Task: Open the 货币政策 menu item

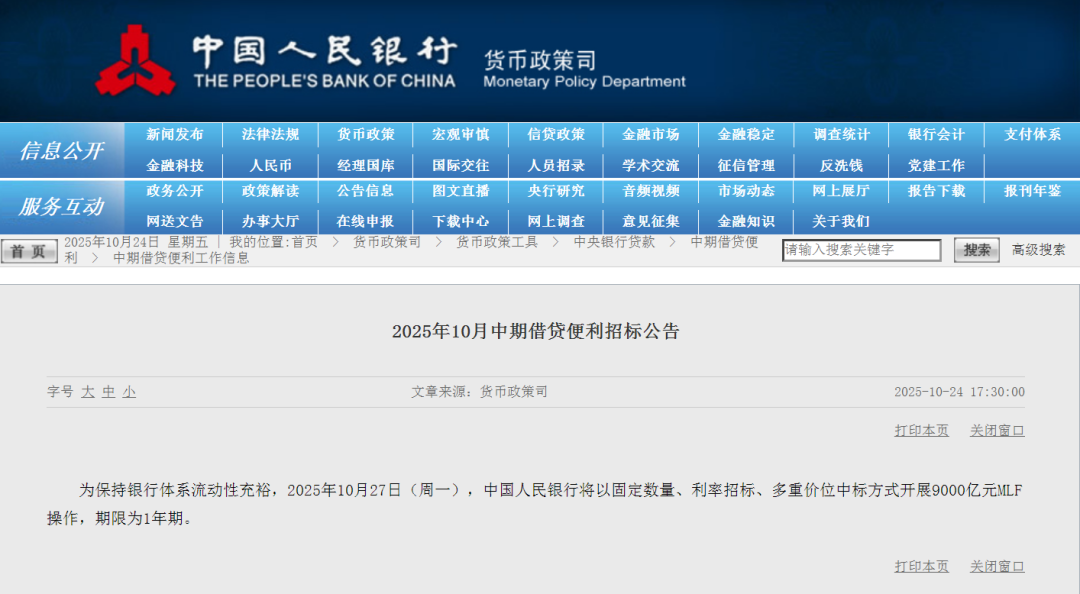Action: (x=365, y=134)
